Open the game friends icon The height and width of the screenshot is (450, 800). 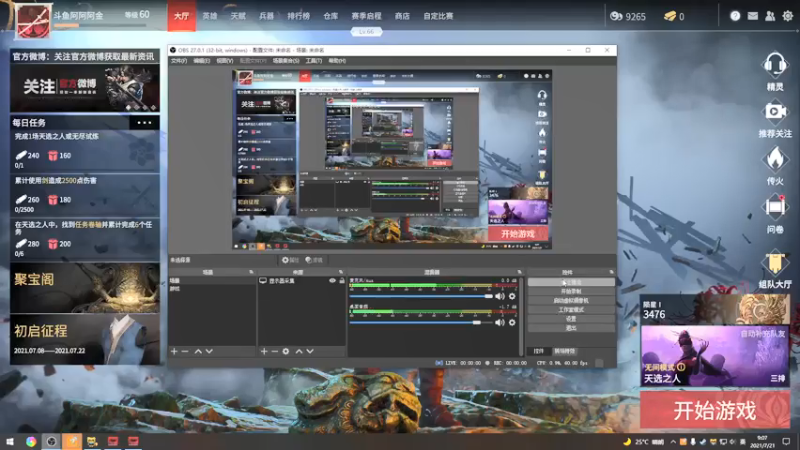tap(770, 16)
